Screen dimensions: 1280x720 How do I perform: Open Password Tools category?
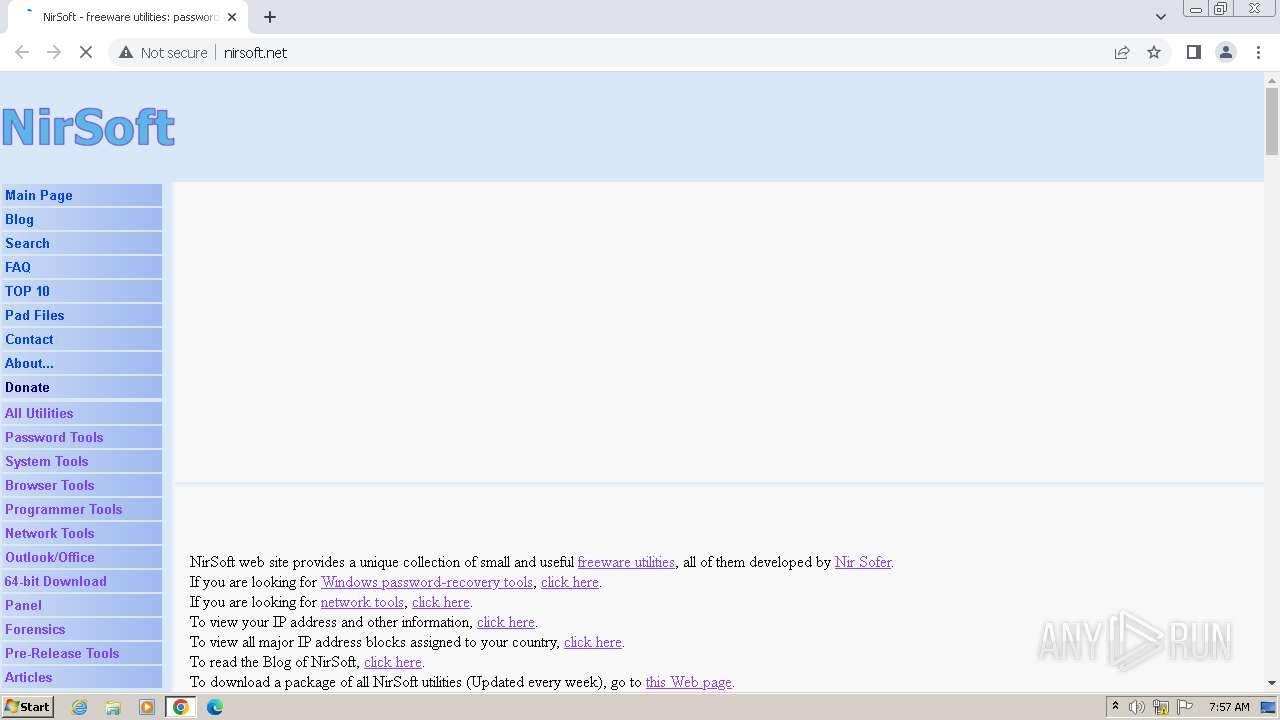coord(81,437)
